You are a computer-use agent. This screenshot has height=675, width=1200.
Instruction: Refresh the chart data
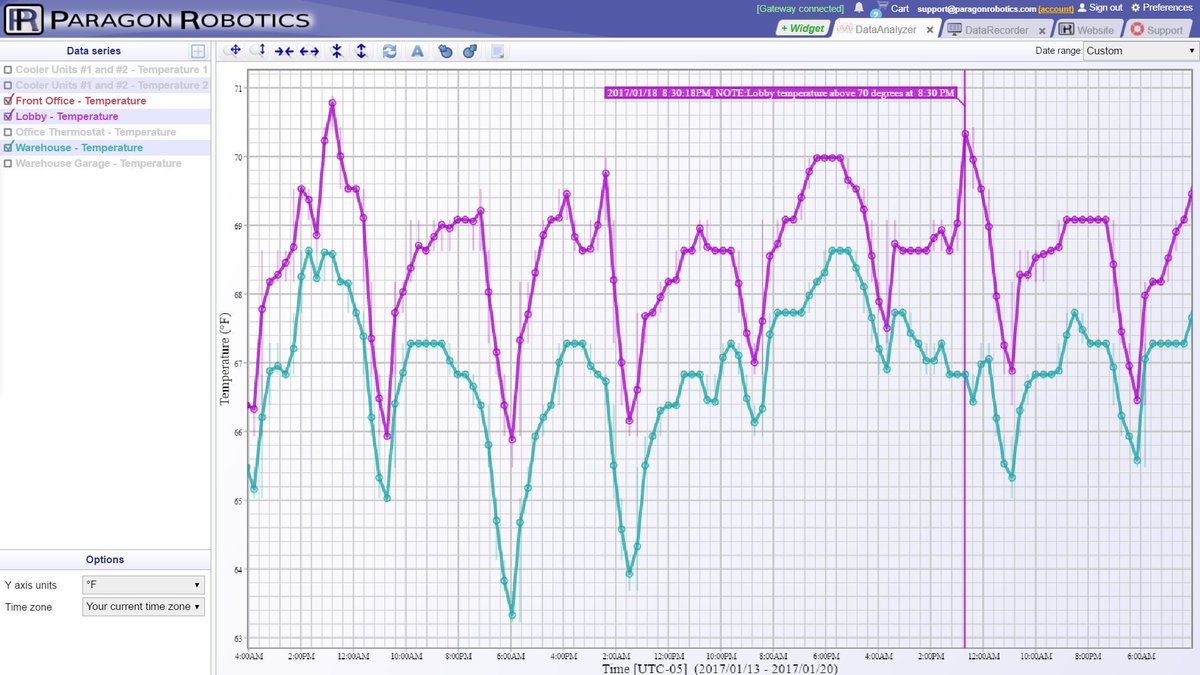(390, 50)
